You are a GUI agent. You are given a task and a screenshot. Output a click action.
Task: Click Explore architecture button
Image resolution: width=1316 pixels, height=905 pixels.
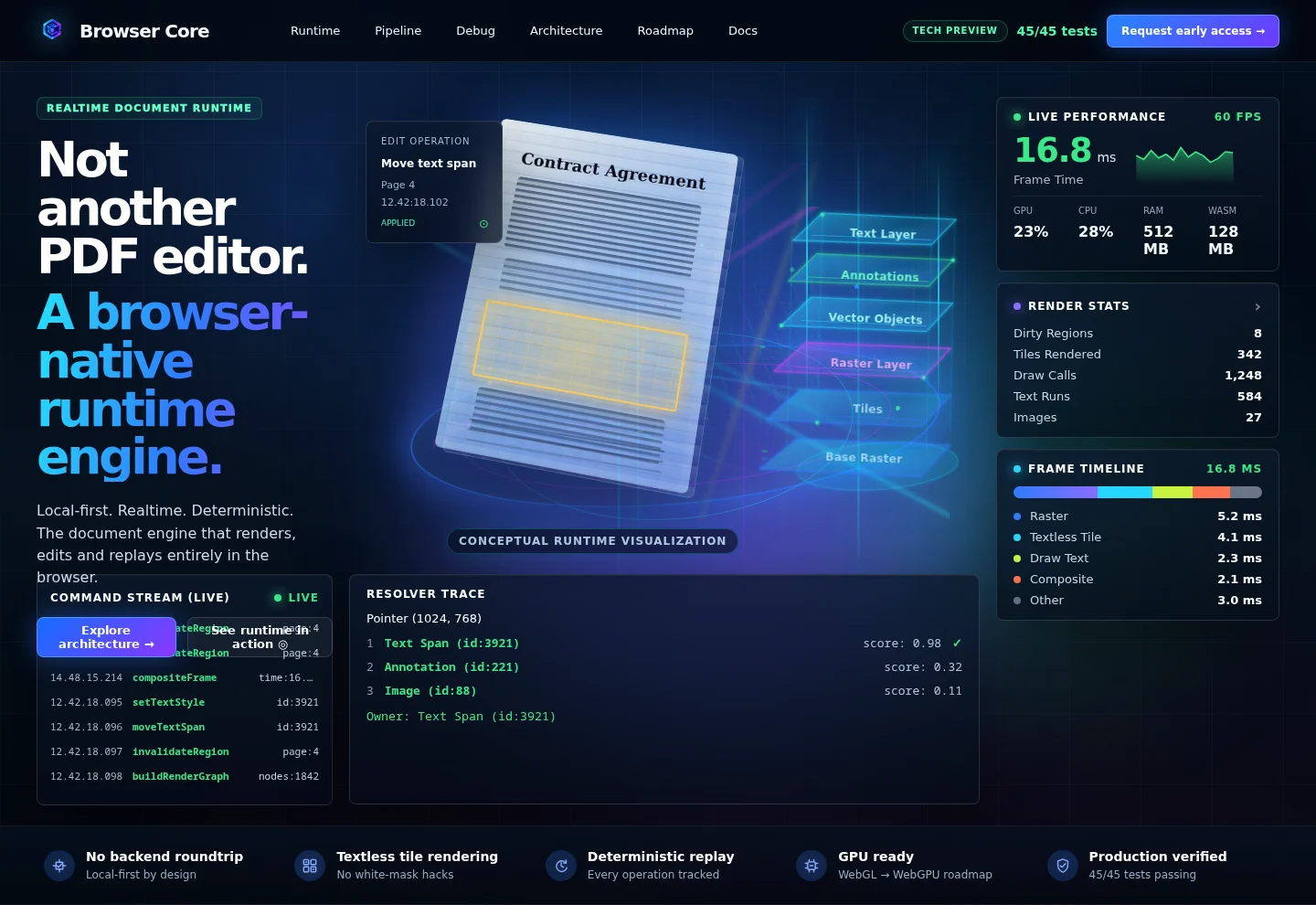pos(106,637)
